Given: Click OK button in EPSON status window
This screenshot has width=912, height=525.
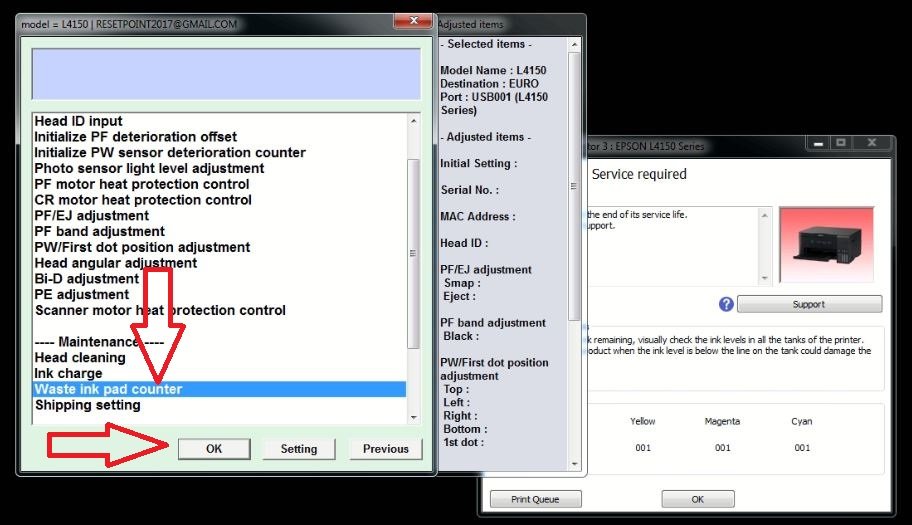Looking at the screenshot, I should [697, 499].
